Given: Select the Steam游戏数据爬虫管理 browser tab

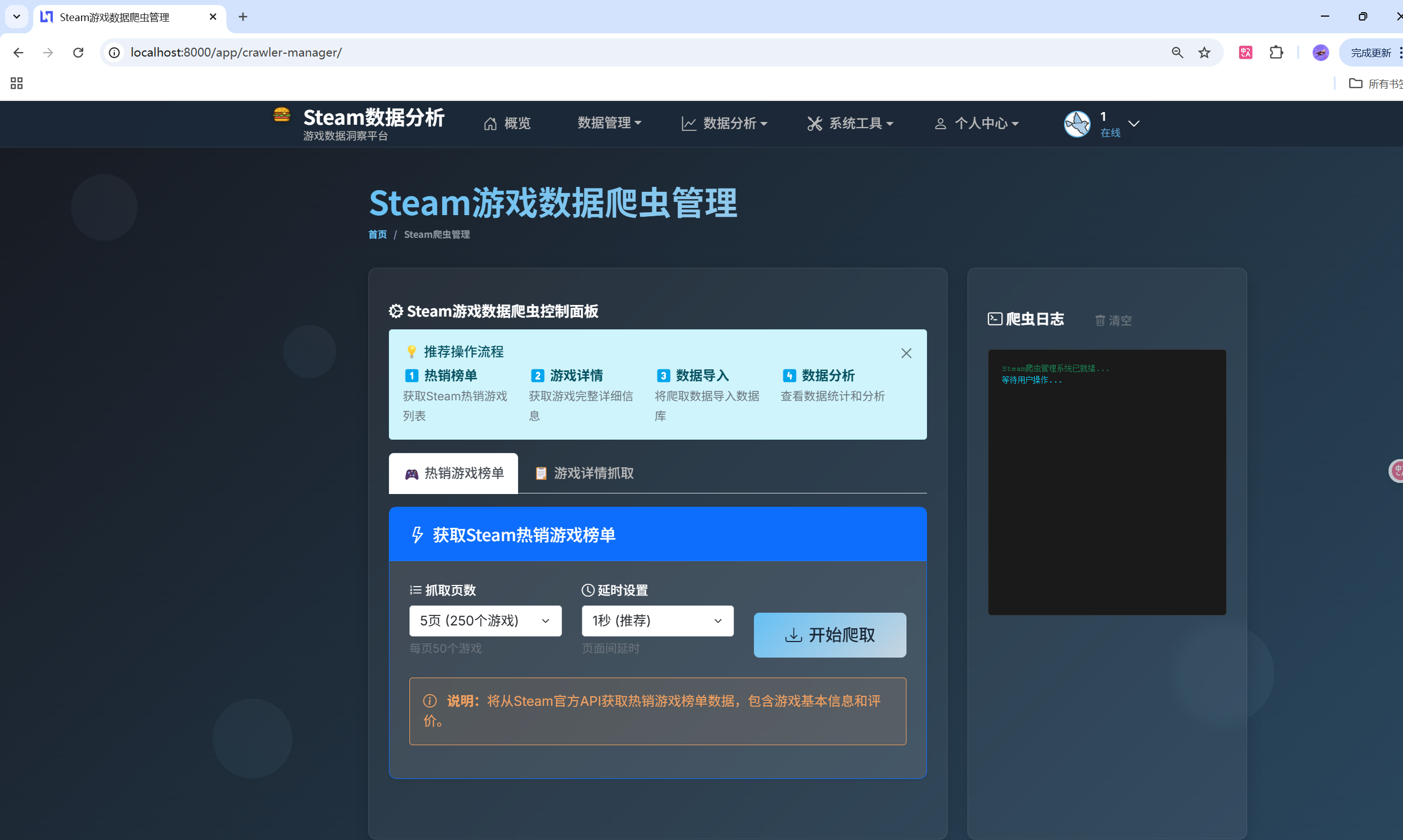Looking at the screenshot, I should click(x=129, y=17).
